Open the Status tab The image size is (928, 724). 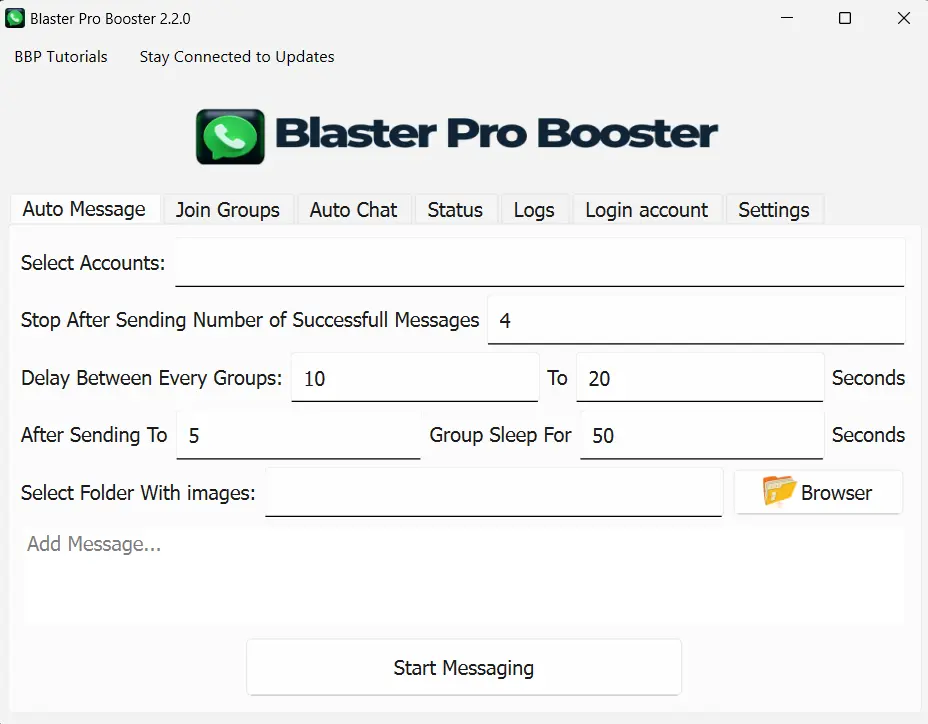455,210
